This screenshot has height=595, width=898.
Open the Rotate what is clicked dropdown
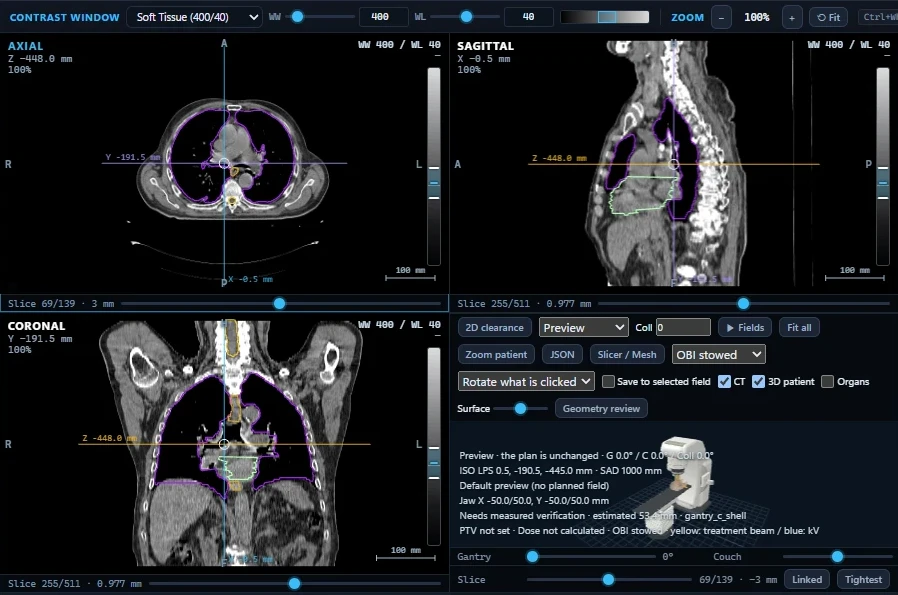click(x=526, y=381)
